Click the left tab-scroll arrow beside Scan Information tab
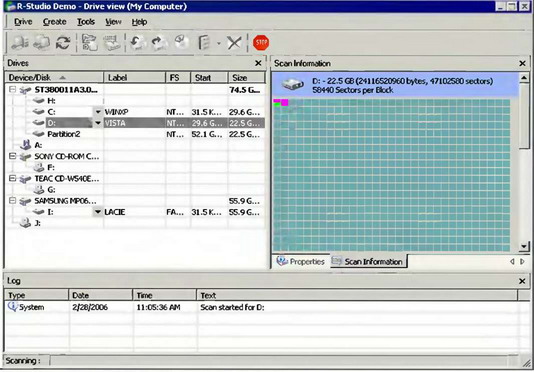This screenshot has height=372, width=534. coord(512,262)
